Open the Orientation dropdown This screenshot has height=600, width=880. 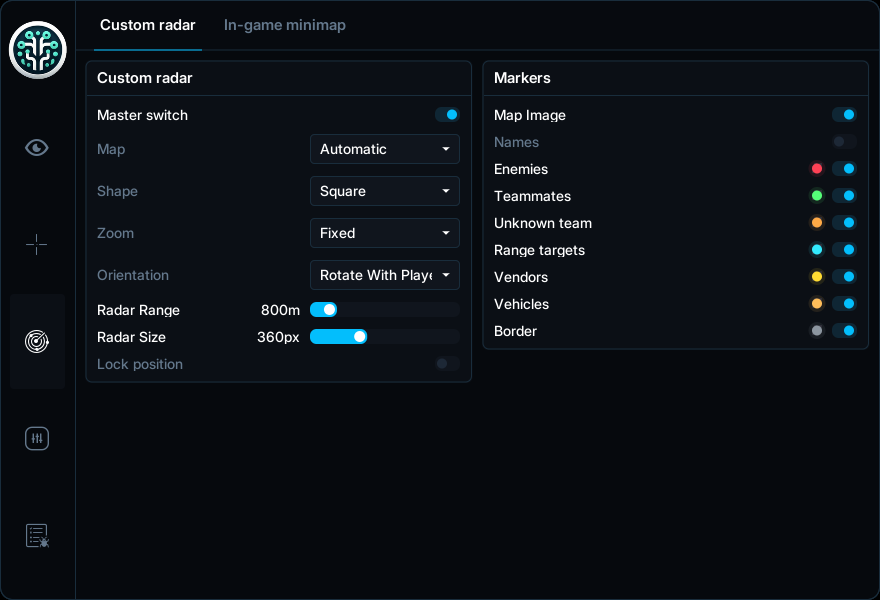(385, 275)
